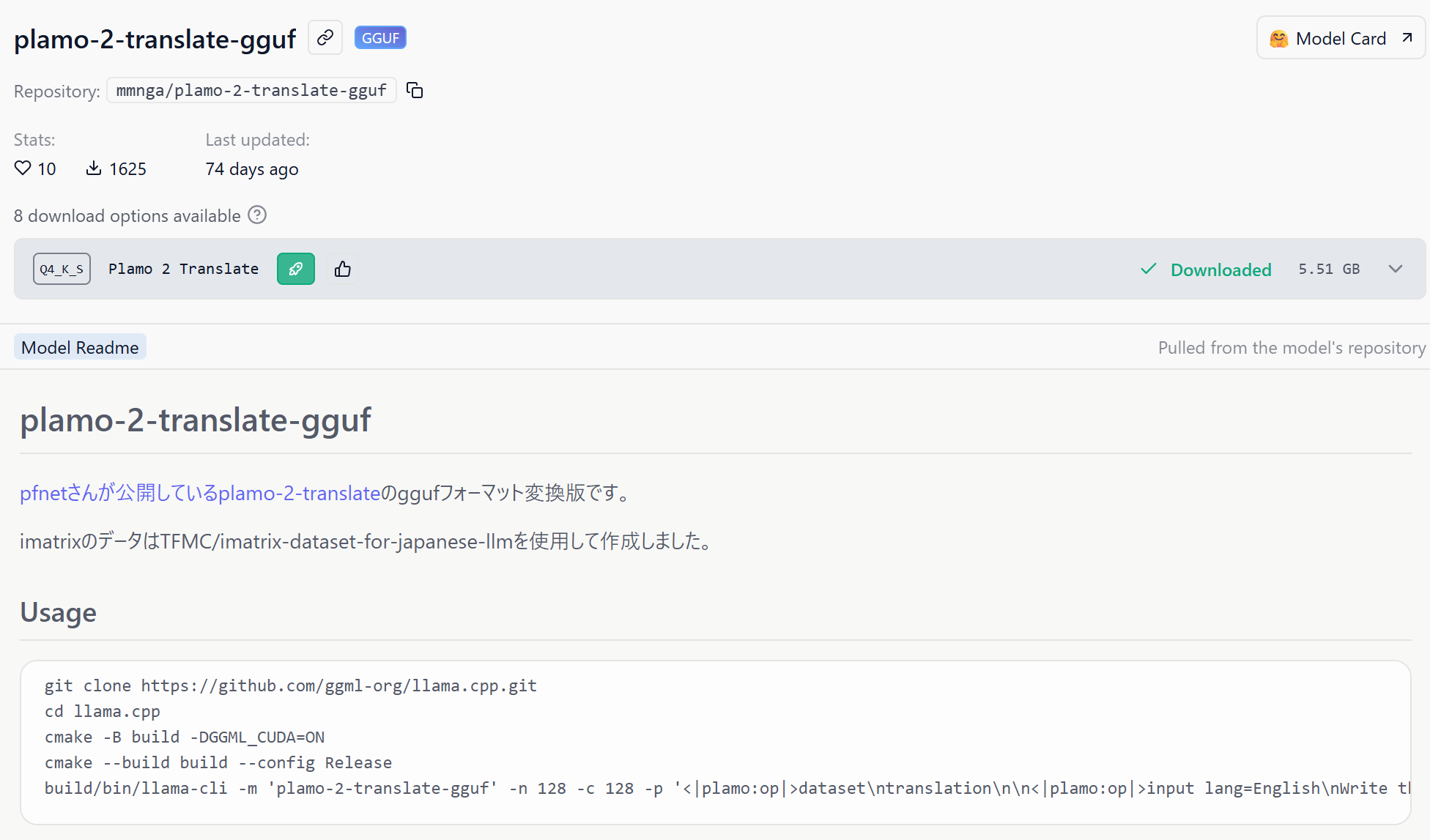Click the external arrow on Model Card
This screenshot has height=840, width=1430.
pyautogui.click(x=1407, y=38)
